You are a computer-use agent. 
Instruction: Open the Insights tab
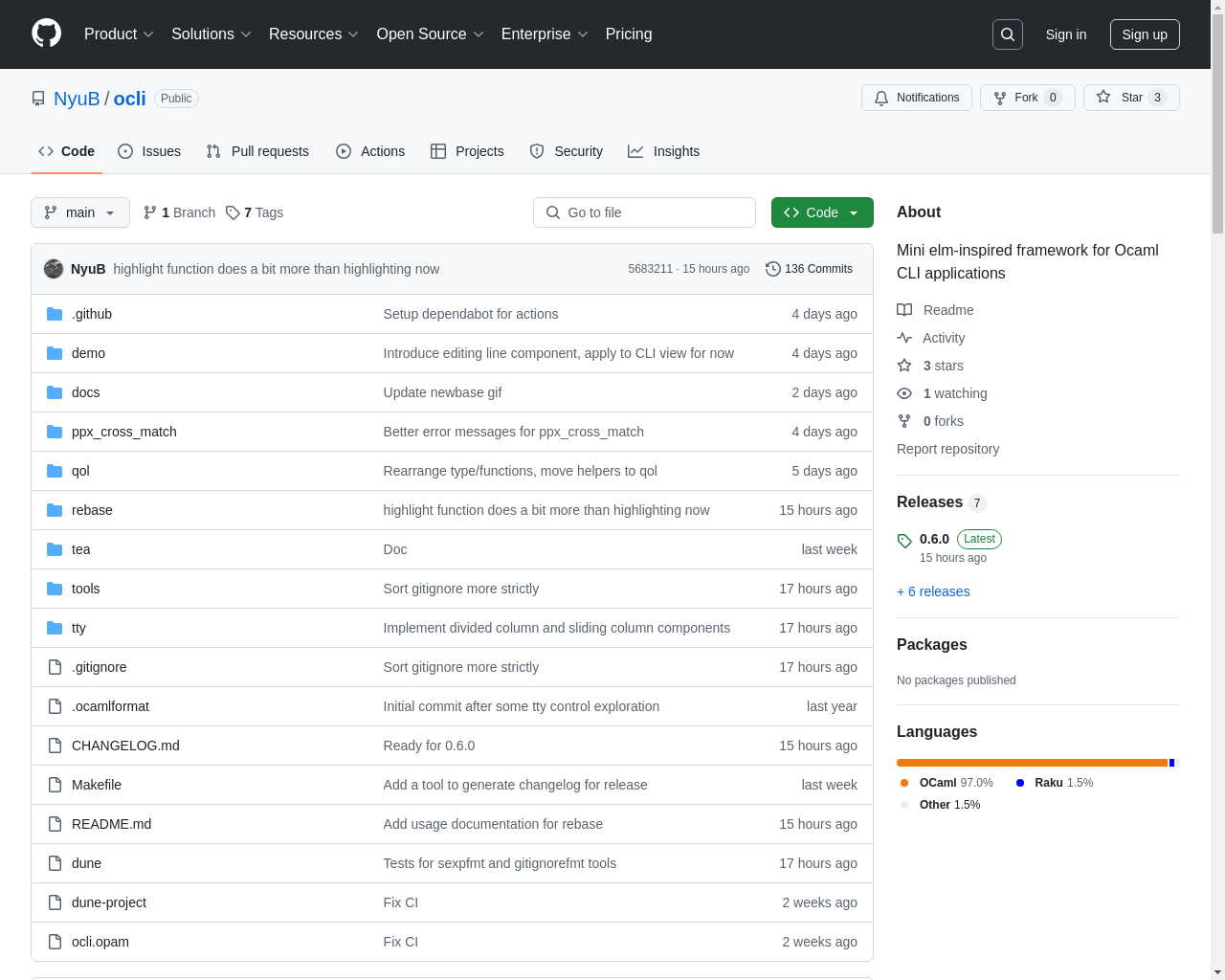[664, 151]
